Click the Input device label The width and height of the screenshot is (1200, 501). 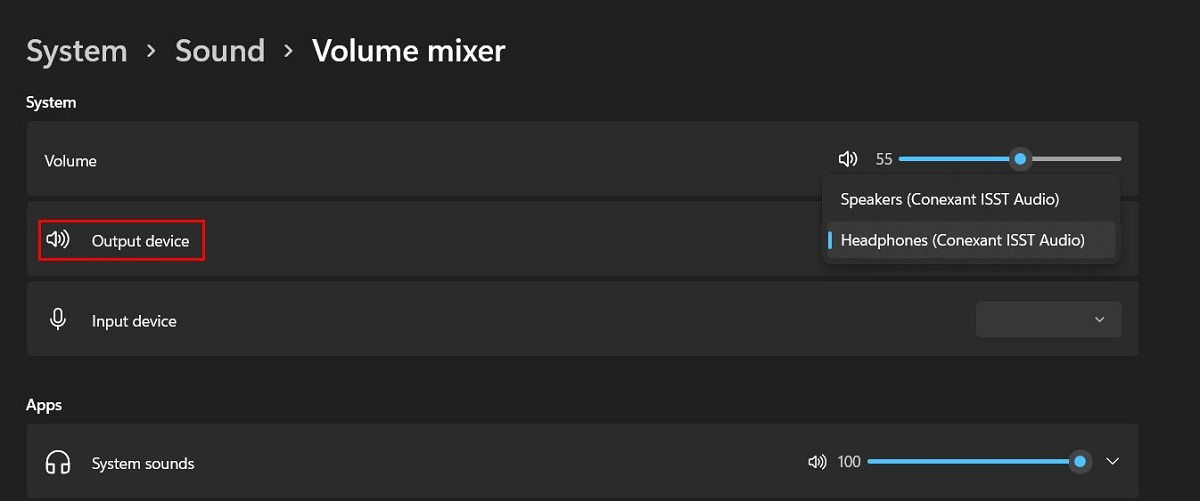134,321
